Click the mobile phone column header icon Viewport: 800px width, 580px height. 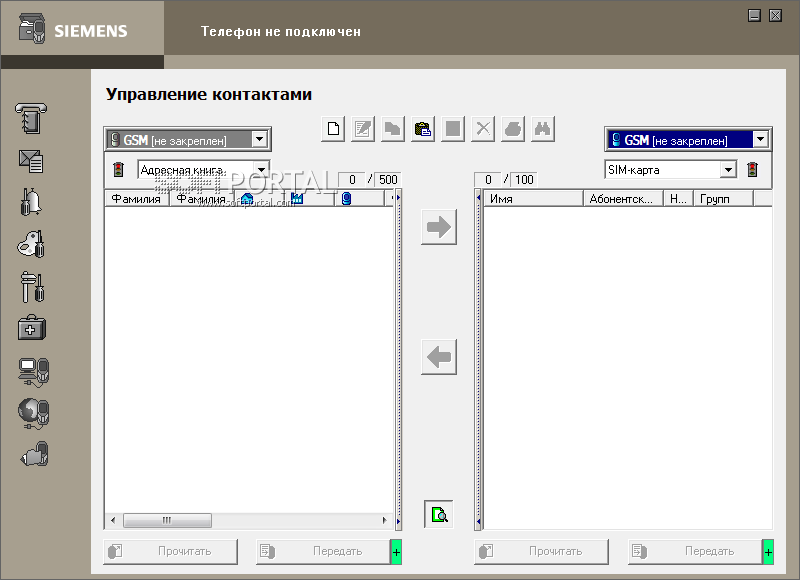346,198
